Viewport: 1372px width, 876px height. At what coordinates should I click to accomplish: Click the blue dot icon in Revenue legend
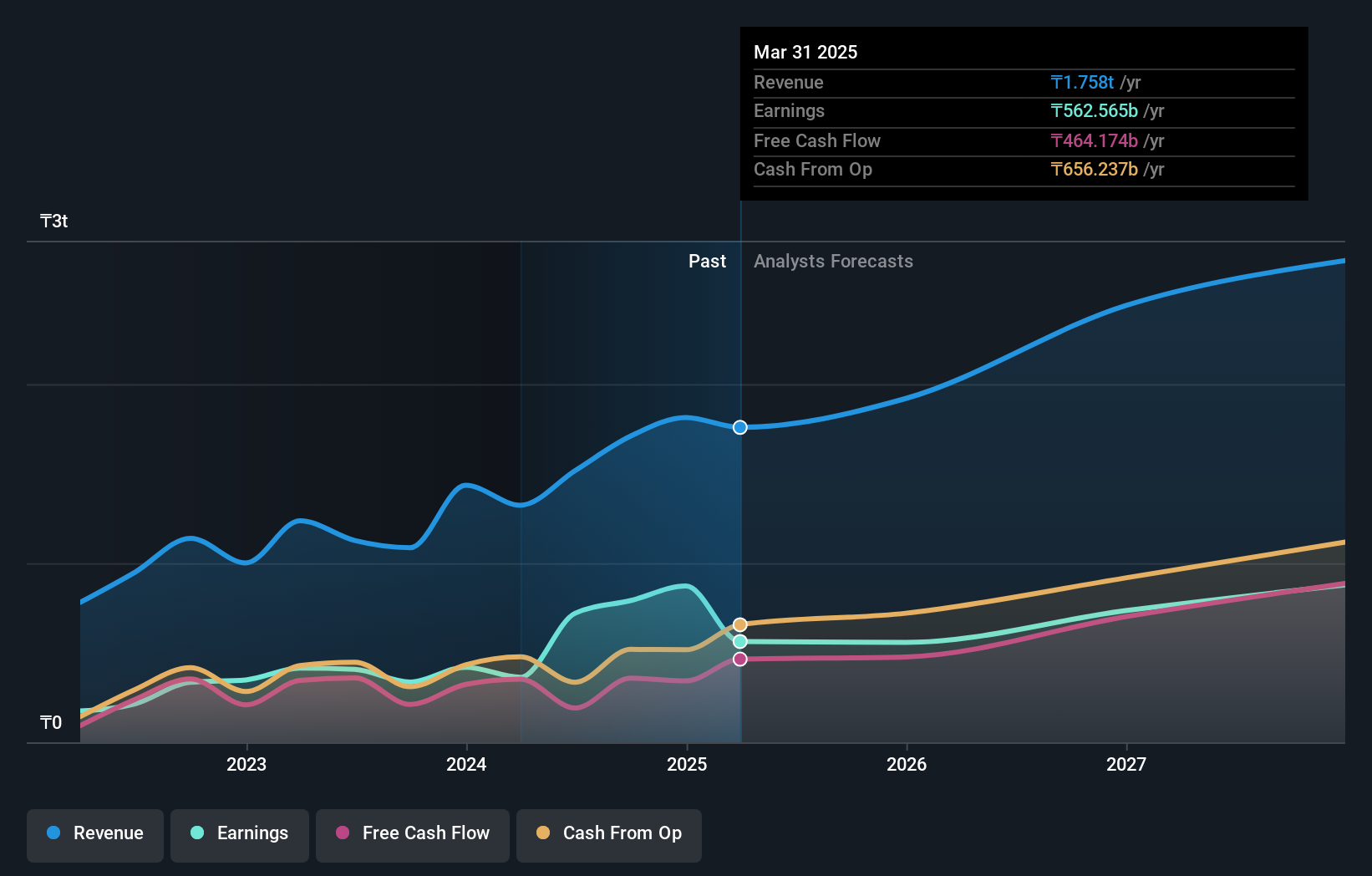[x=52, y=833]
